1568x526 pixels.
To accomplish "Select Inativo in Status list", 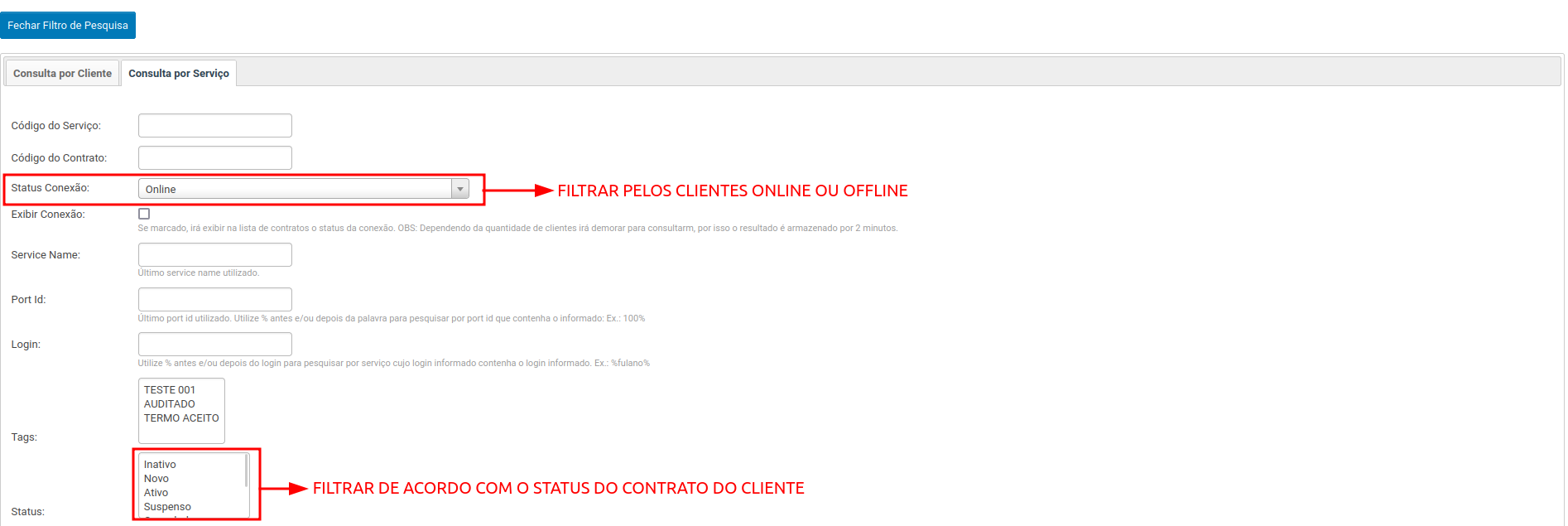I will [x=160, y=465].
